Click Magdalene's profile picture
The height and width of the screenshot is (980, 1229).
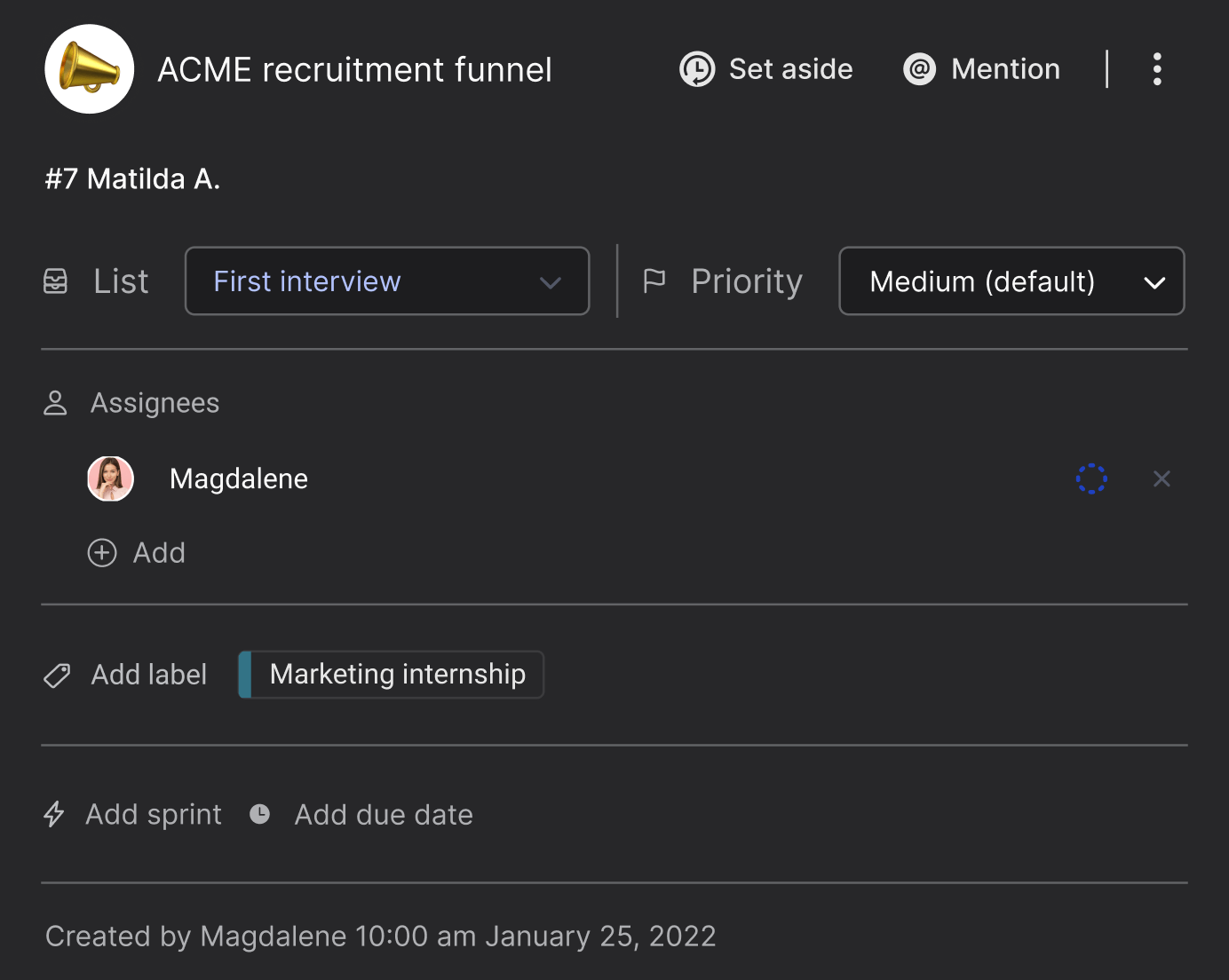click(x=110, y=478)
